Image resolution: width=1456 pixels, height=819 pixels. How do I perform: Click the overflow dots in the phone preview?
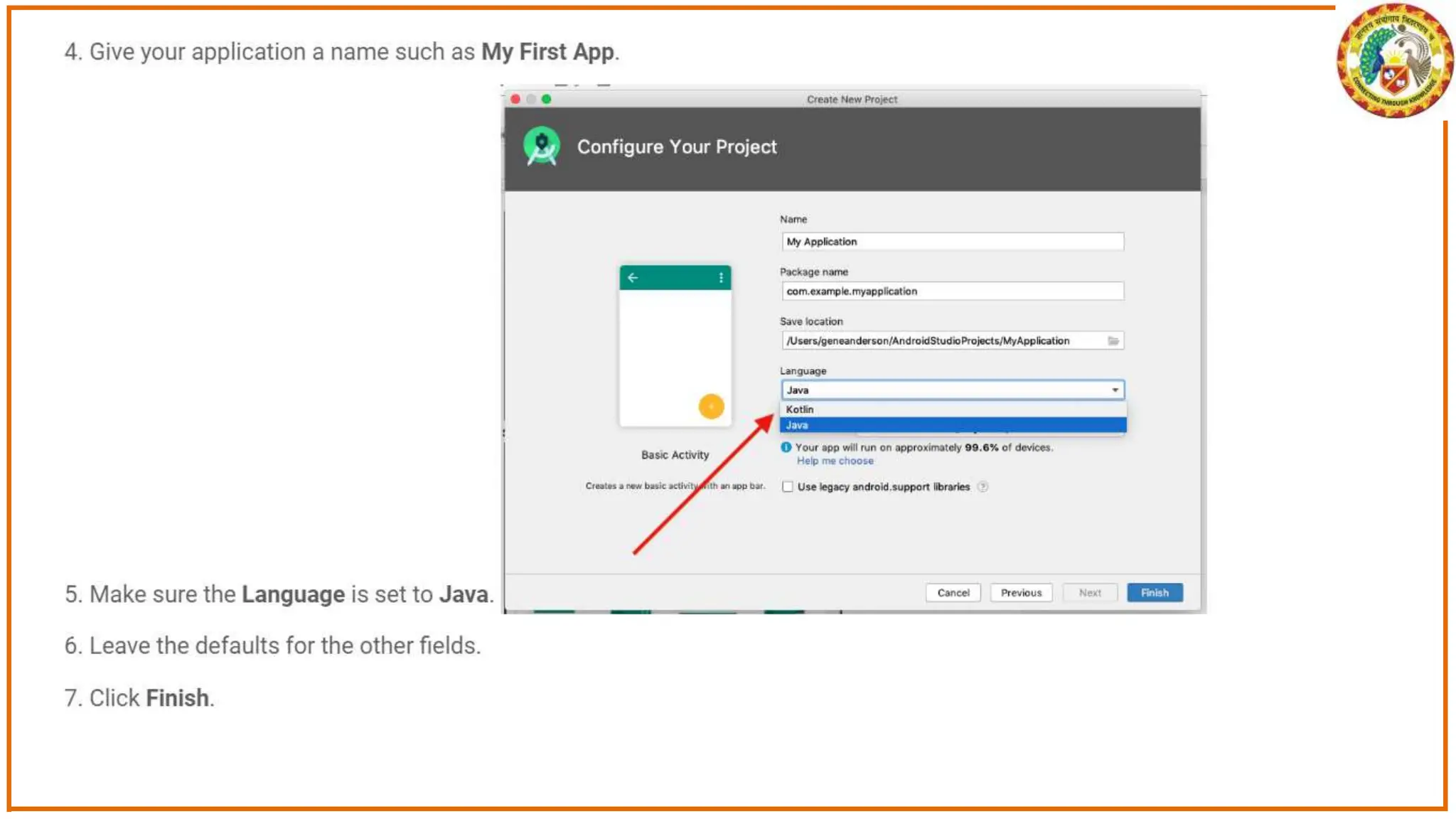[721, 278]
